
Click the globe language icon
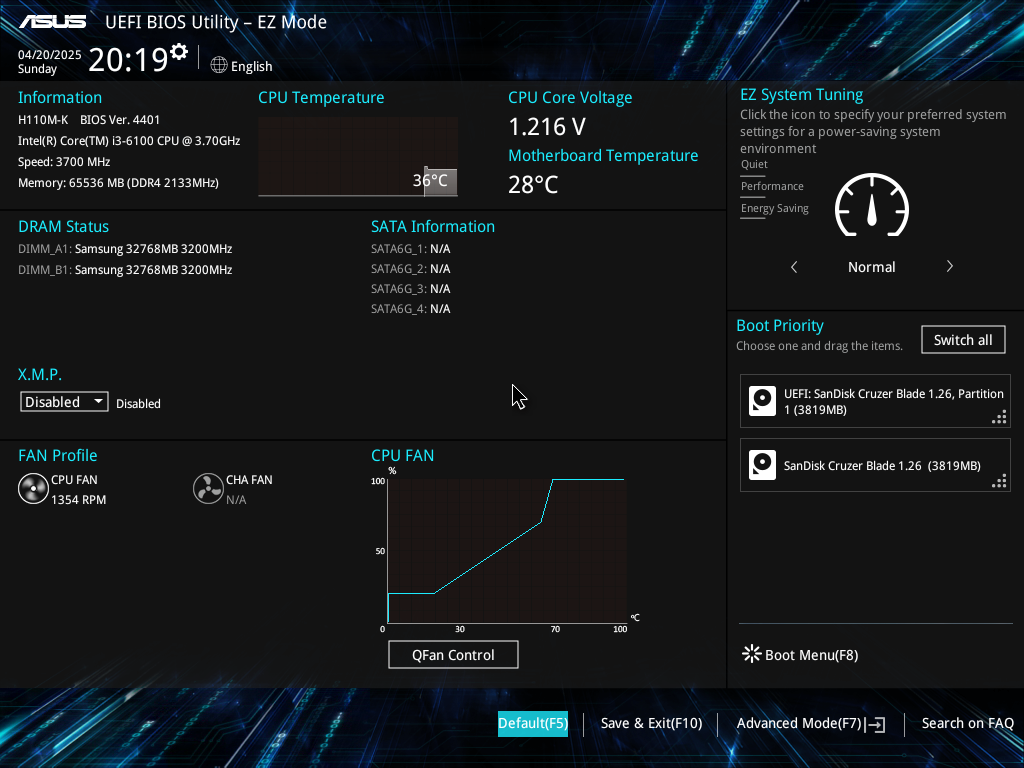tap(219, 65)
